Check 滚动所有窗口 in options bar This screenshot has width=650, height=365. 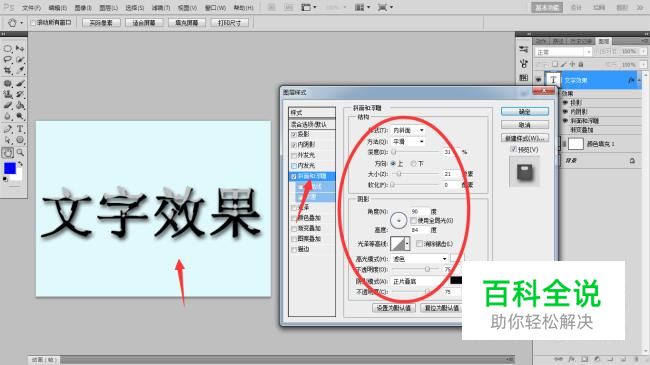pyautogui.click(x=33, y=23)
